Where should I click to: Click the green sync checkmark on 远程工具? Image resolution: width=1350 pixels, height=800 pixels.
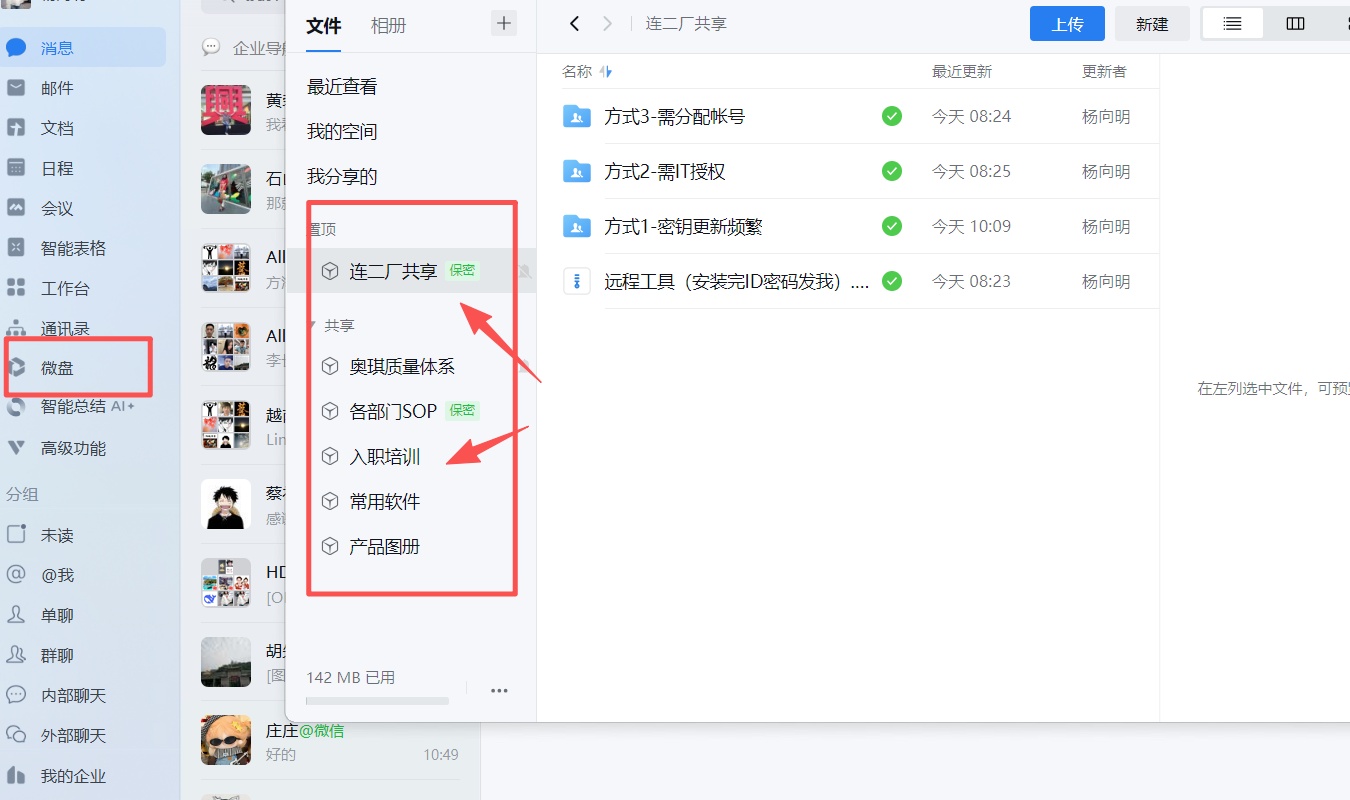[891, 281]
